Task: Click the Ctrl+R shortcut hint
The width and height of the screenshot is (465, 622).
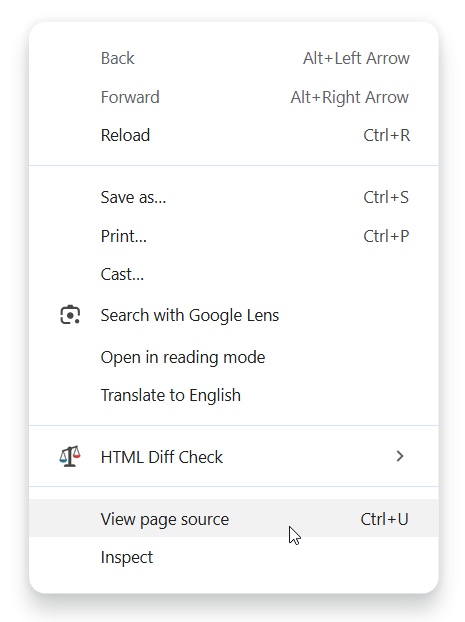Action: (x=386, y=135)
